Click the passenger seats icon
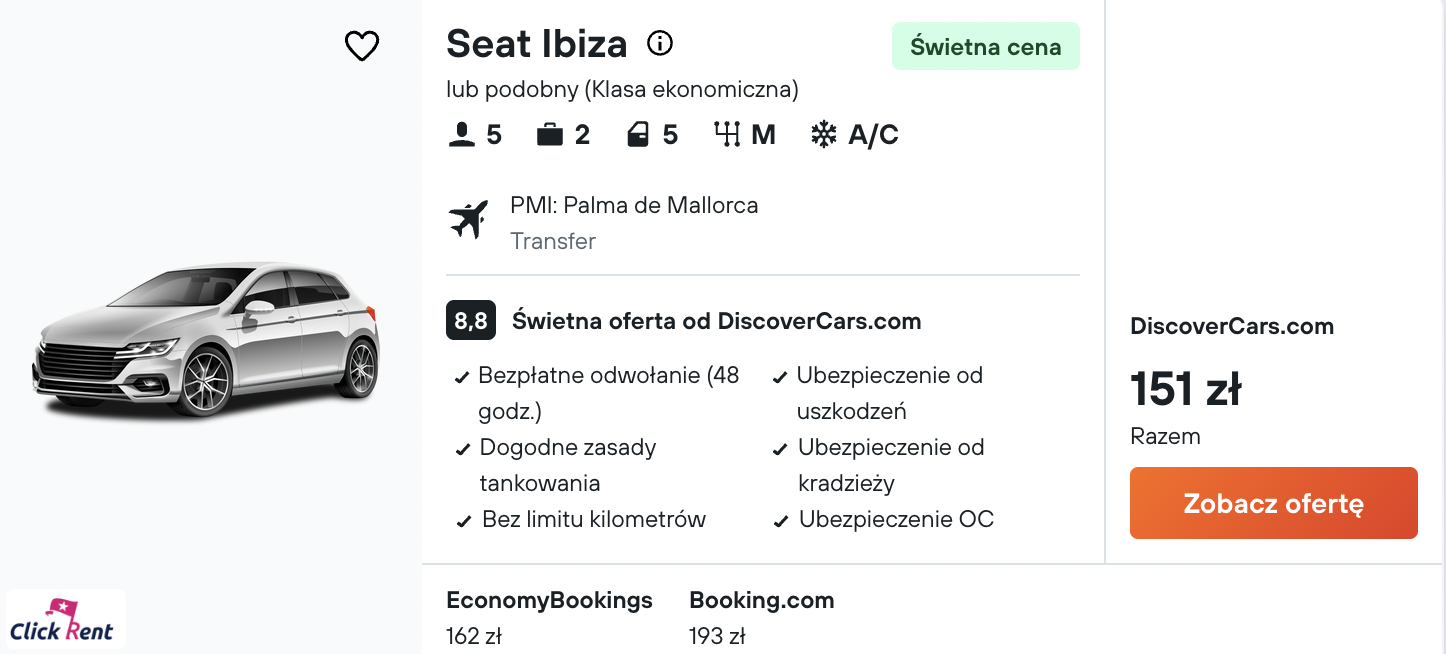The width and height of the screenshot is (1446, 654). [462, 135]
